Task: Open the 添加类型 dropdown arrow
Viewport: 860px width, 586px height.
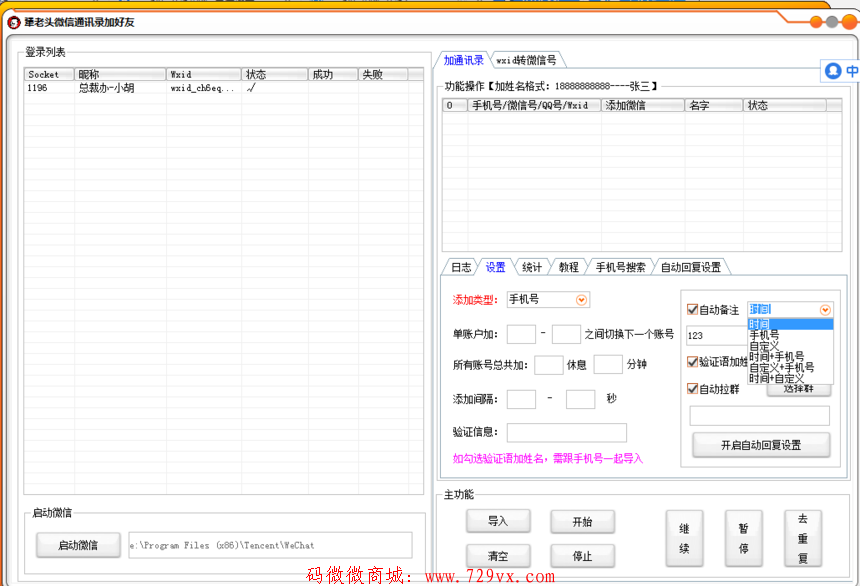Action: [581, 300]
